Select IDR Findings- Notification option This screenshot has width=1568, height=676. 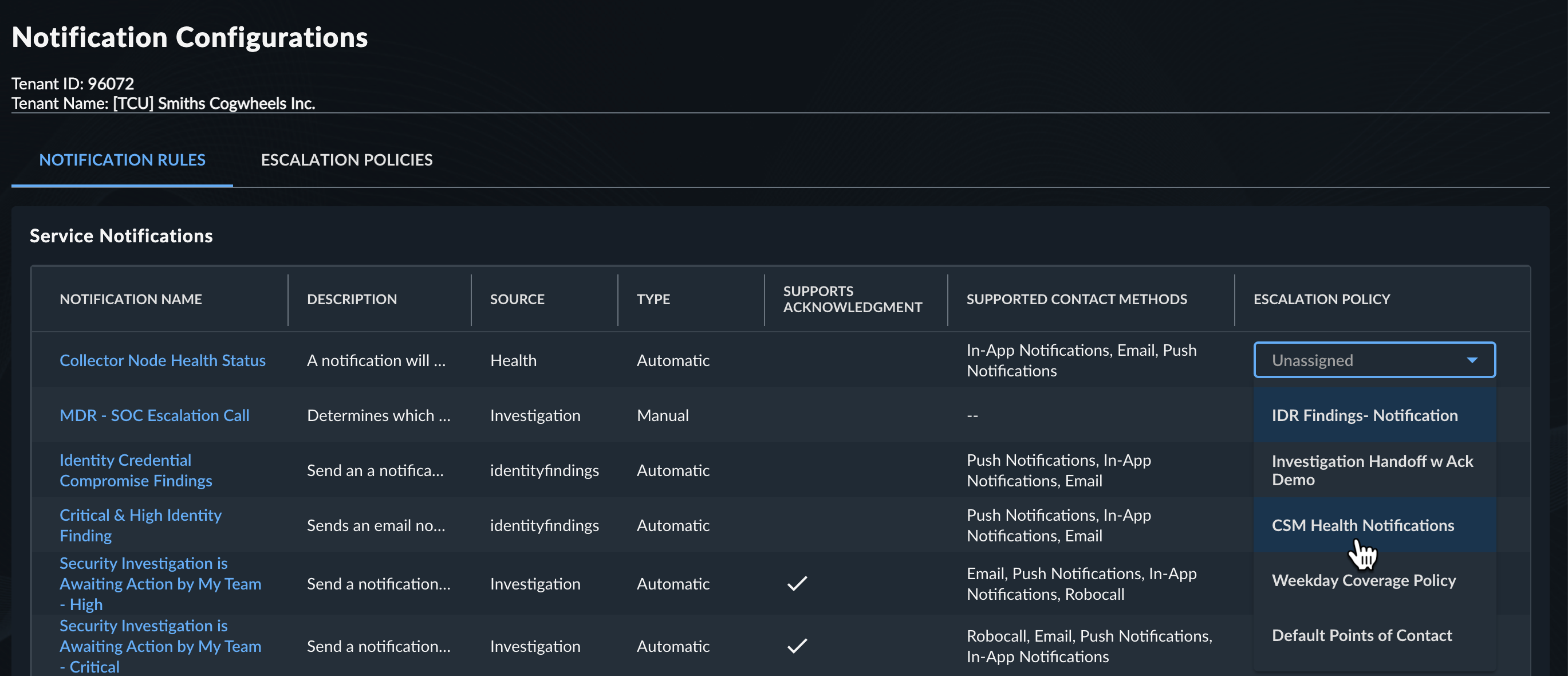pyautogui.click(x=1374, y=415)
